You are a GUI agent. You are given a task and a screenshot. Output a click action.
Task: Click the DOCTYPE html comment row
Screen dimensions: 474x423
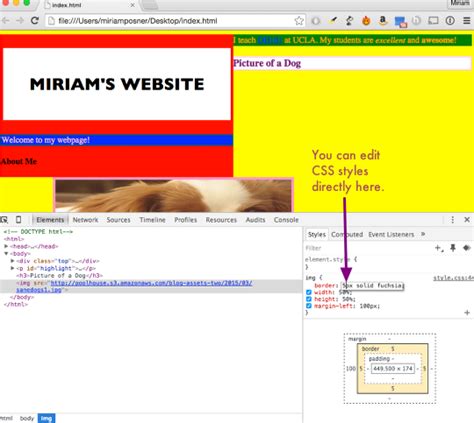38,232
